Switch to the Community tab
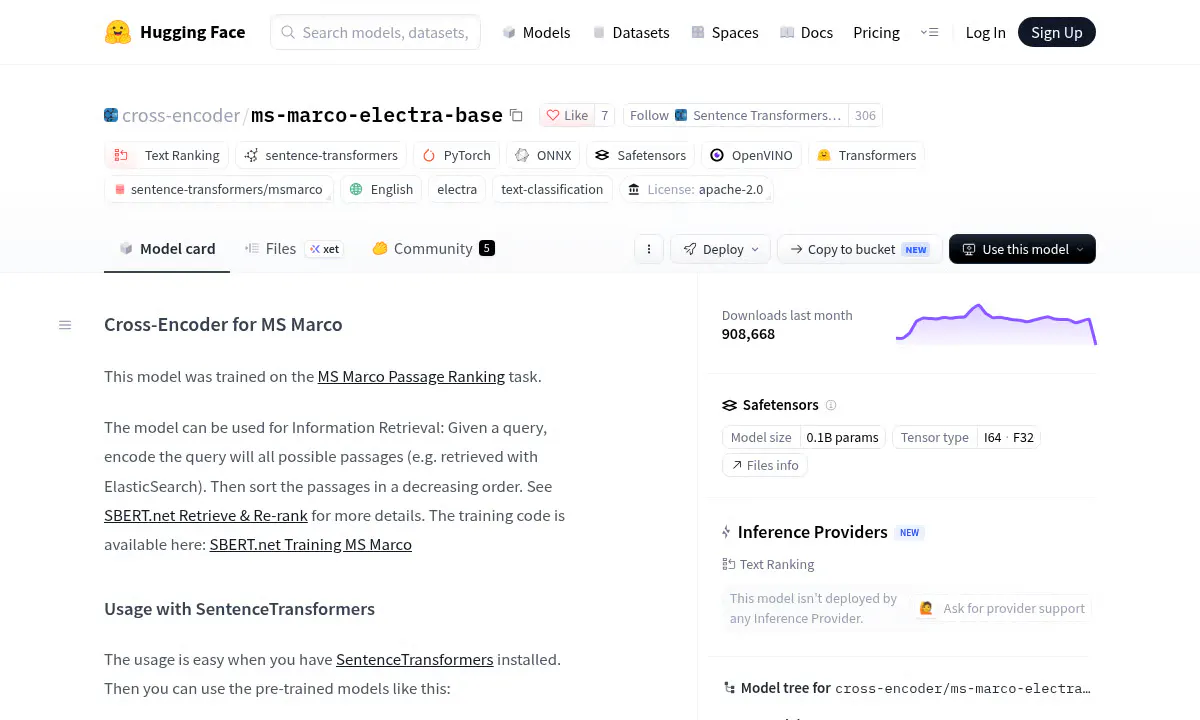Screen dimensions: 1200x720 [x=433, y=249]
